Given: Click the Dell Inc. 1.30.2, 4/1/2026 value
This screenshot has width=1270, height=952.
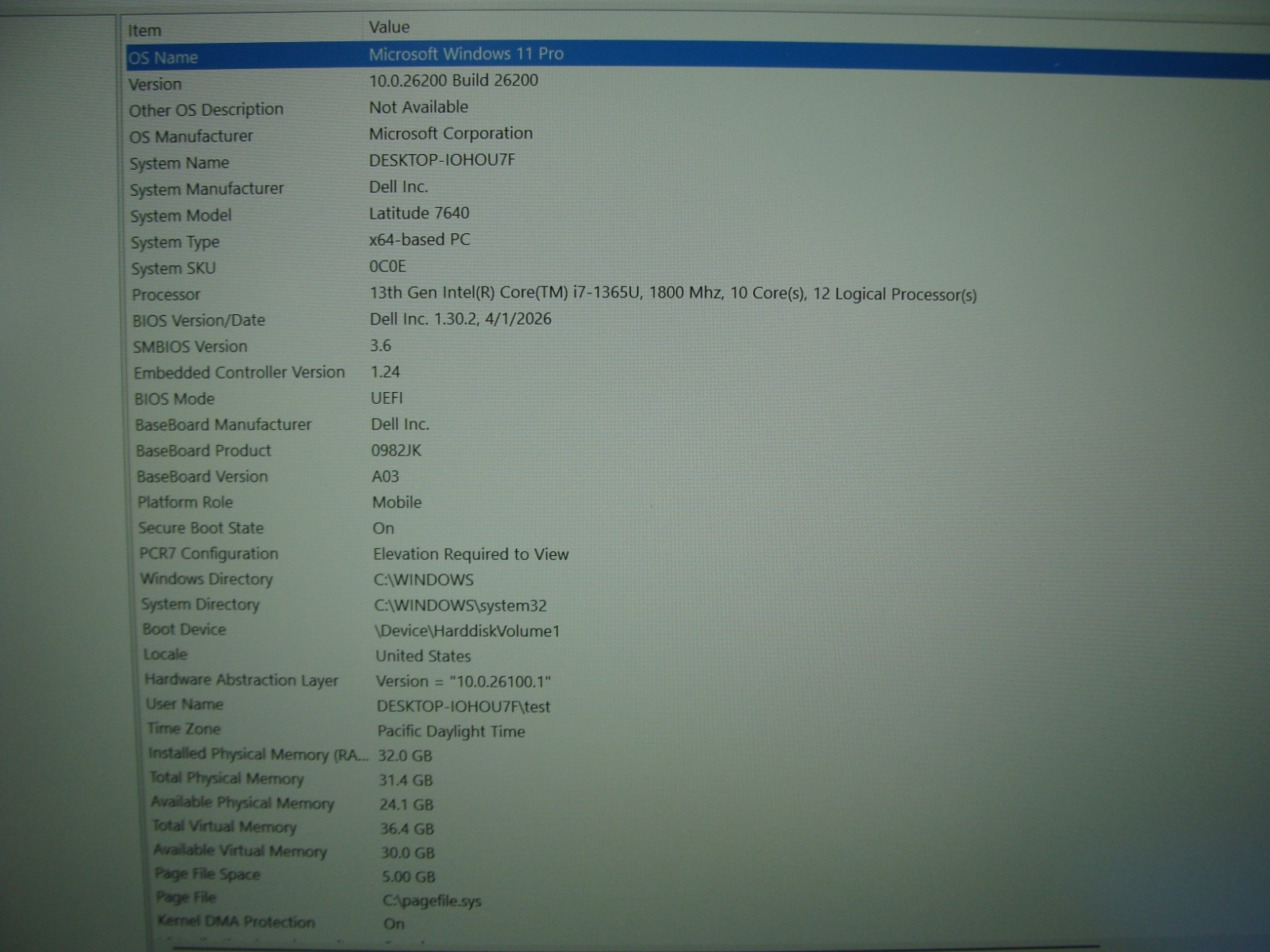Looking at the screenshot, I should 460,319.
